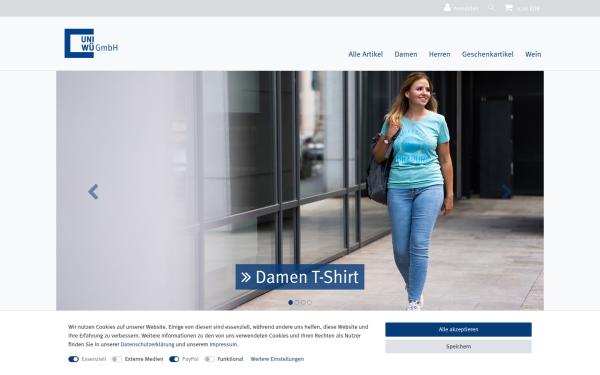The width and height of the screenshot is (600, 375).
Task: Select the fourth carousel dot
Action: (309, 302)
